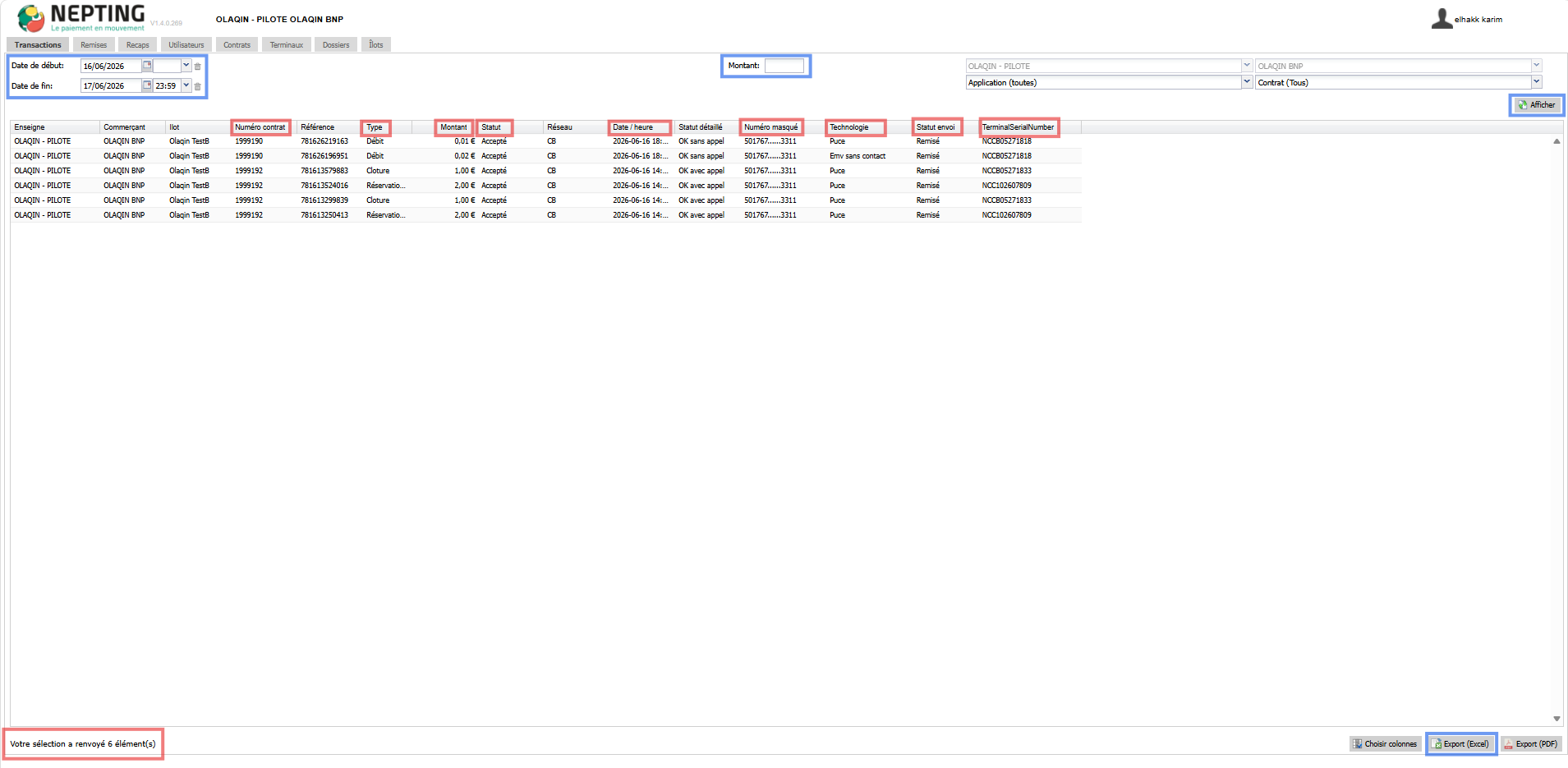This screenshot has width=1568, height=768.
Task: Open the OLAQIN BNP commerçant dropdown
Action: coord(1536,66)
